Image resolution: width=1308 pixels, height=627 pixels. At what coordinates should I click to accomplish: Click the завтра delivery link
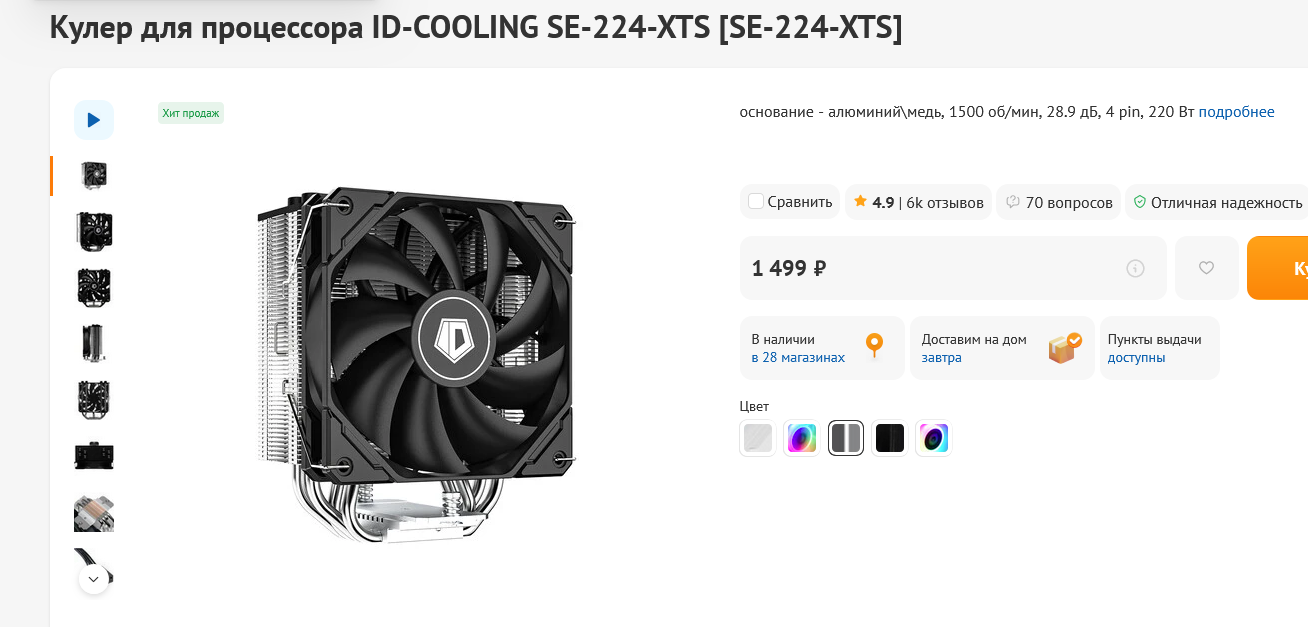point(941,357)
